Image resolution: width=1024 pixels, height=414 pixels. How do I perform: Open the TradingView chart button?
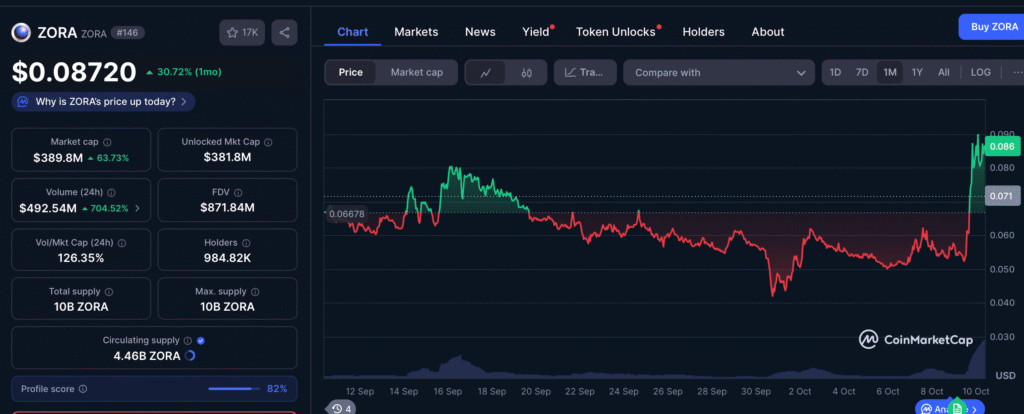(584, 73)
